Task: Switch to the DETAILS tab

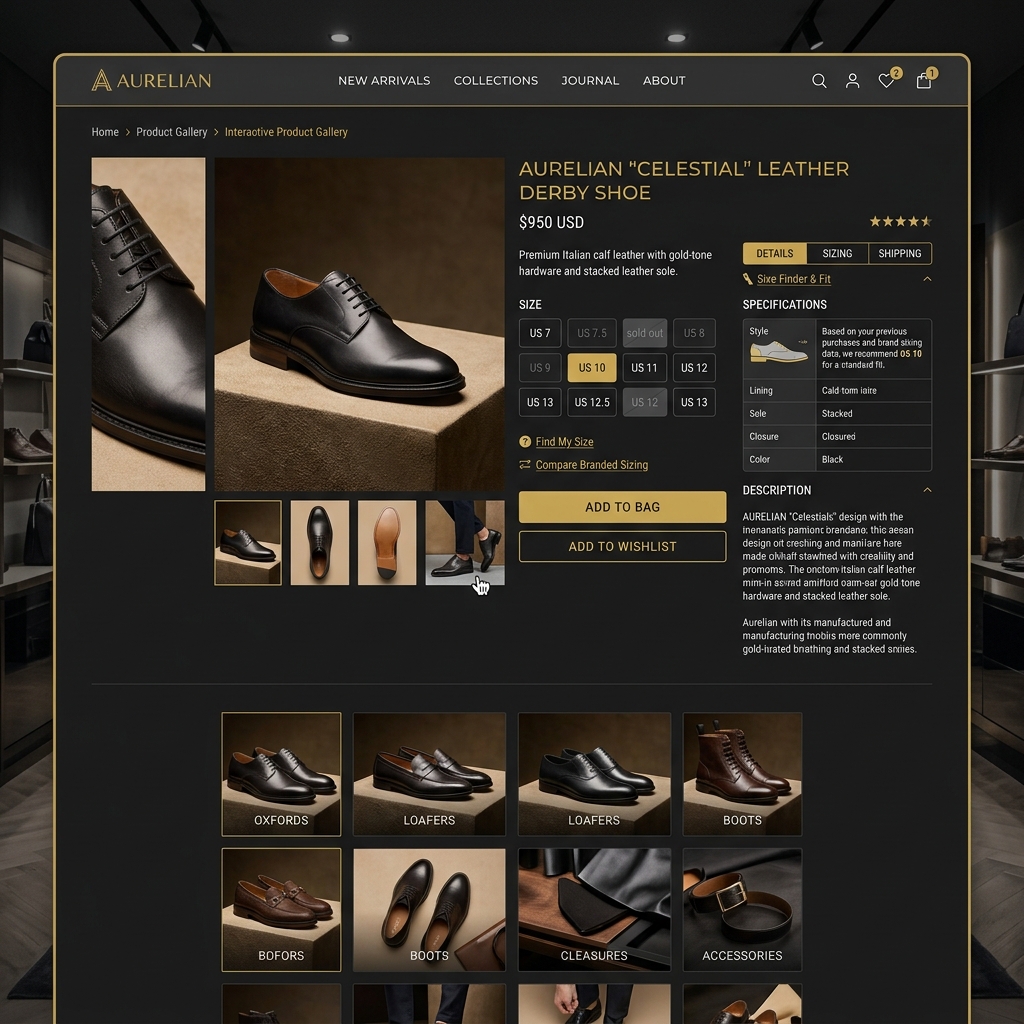Action: pos(775,253)
